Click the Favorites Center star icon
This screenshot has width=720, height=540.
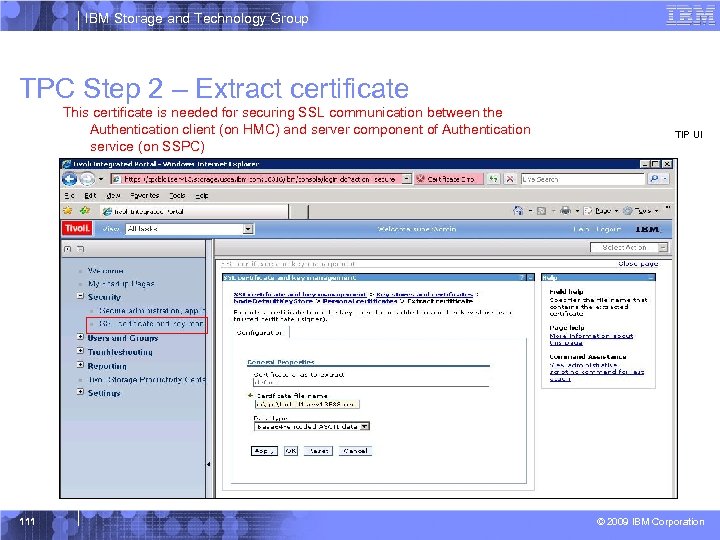[68, 211]
